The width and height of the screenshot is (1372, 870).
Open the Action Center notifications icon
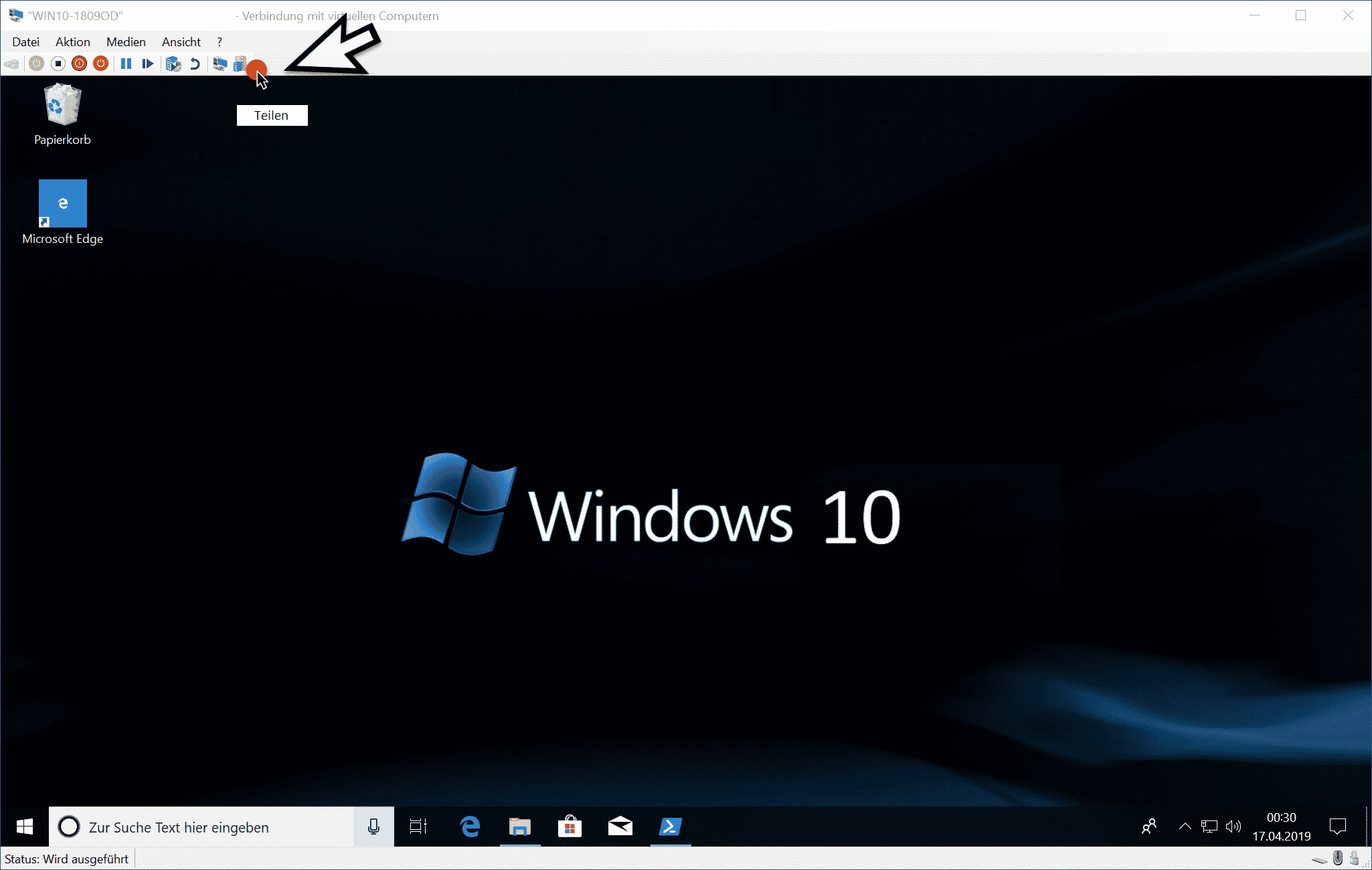[1338, 826]
